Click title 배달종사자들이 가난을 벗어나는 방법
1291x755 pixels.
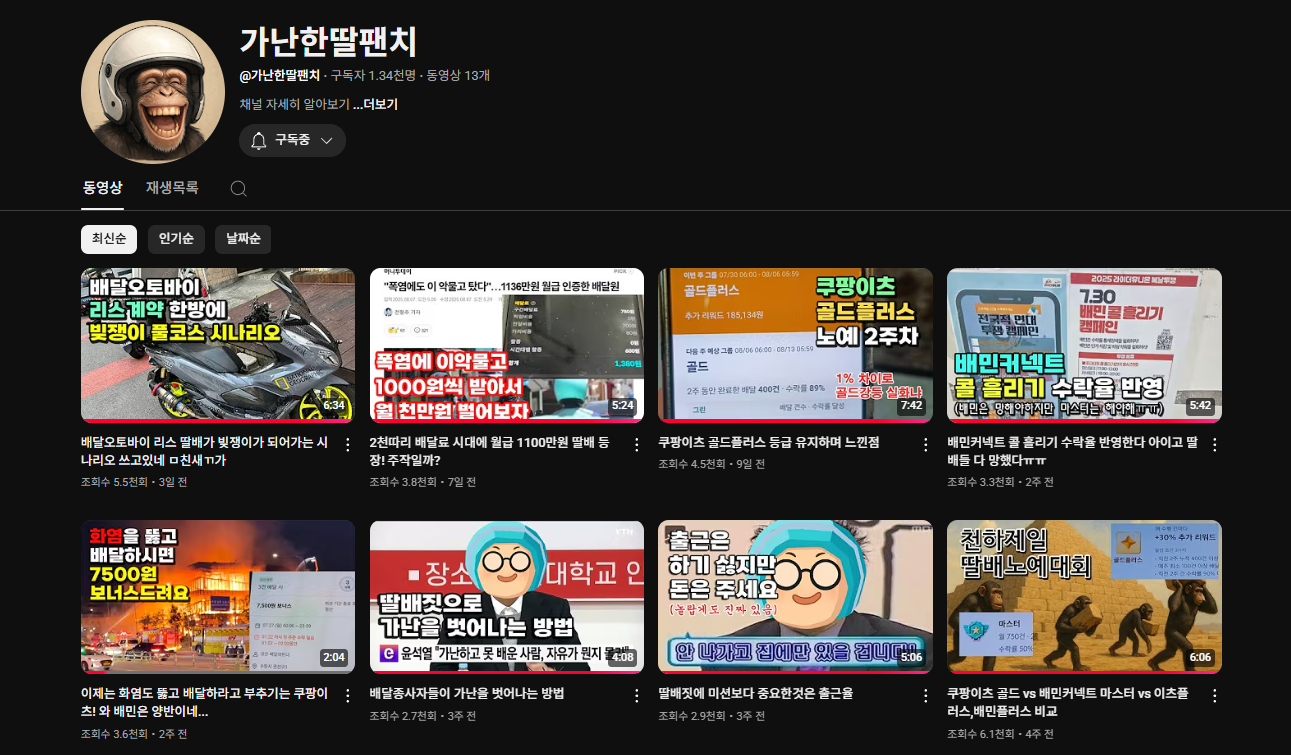point(467,693)
